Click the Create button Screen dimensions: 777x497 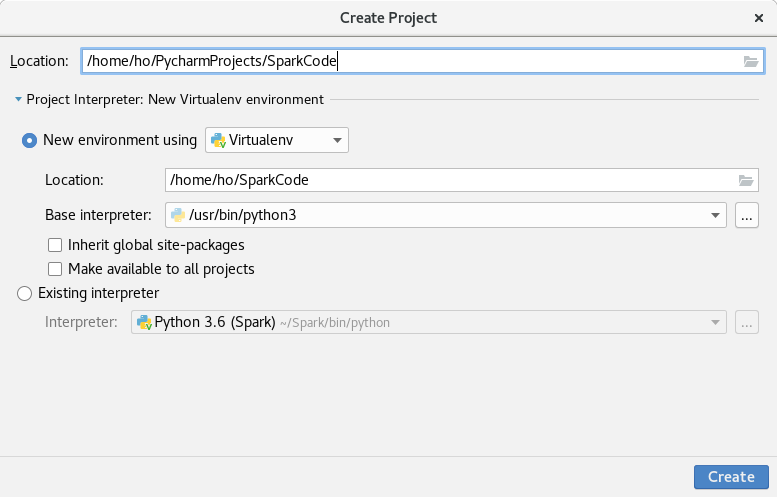(730, 477)
